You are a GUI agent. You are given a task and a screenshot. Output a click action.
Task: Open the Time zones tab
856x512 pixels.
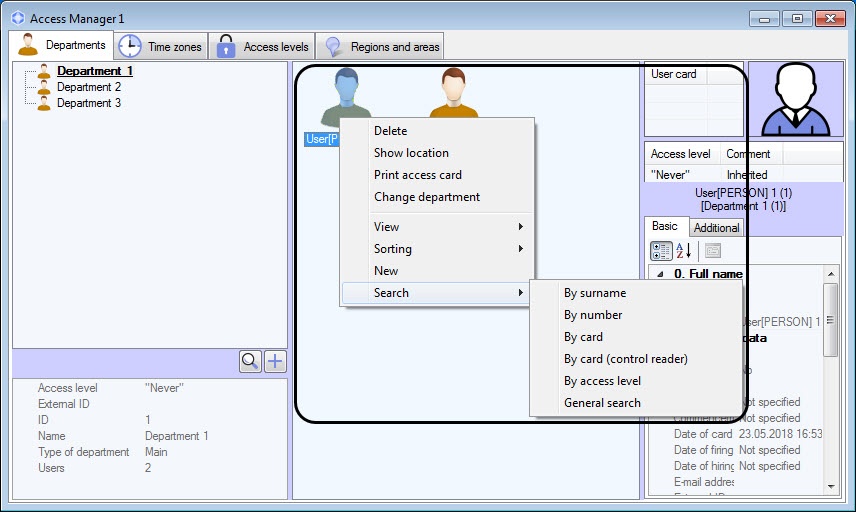(x=162, y=46)
